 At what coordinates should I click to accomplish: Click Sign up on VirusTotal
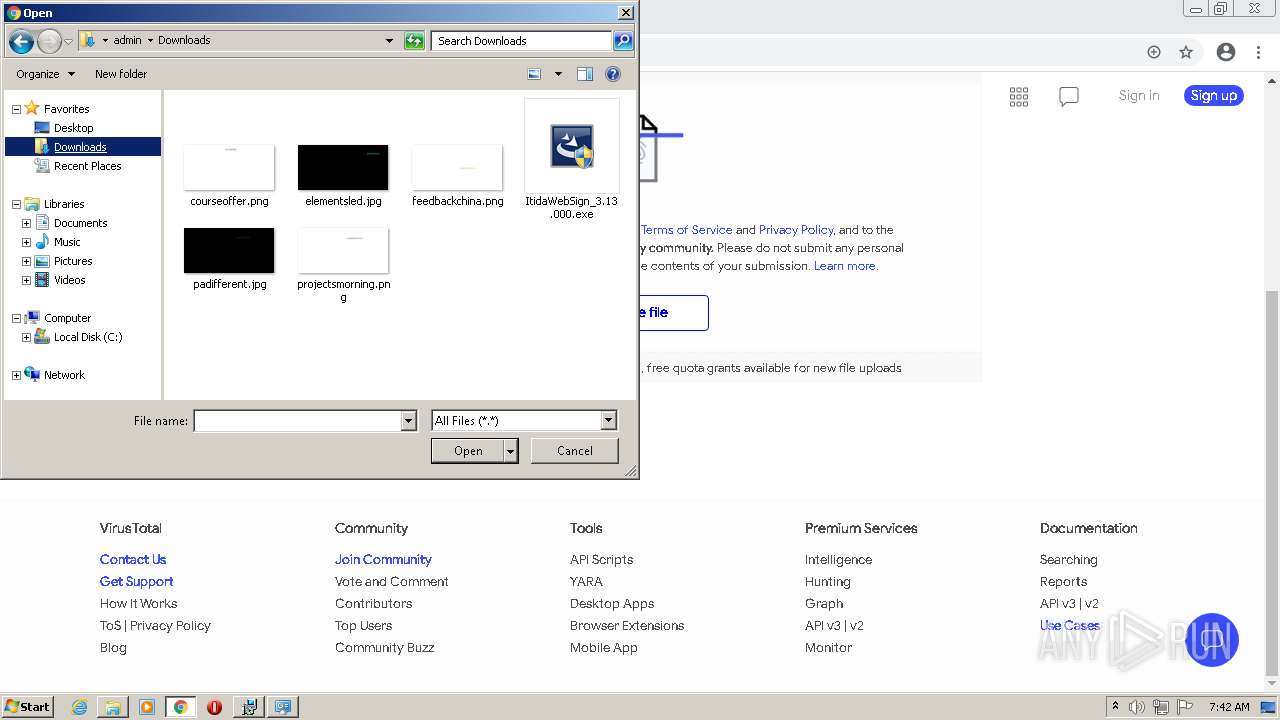pos(1214,96)
